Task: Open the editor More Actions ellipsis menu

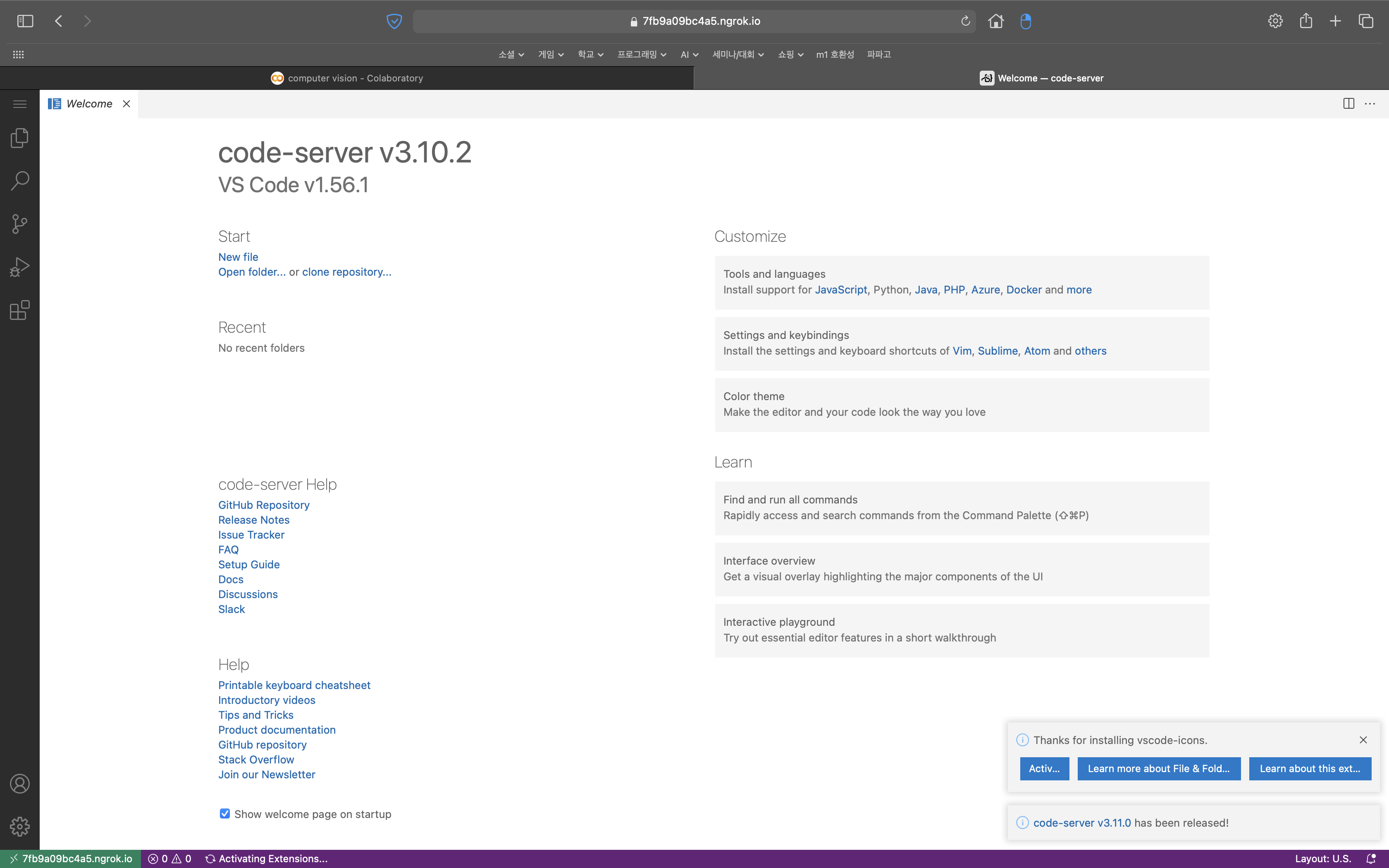Action: (x=1370, y=103)
